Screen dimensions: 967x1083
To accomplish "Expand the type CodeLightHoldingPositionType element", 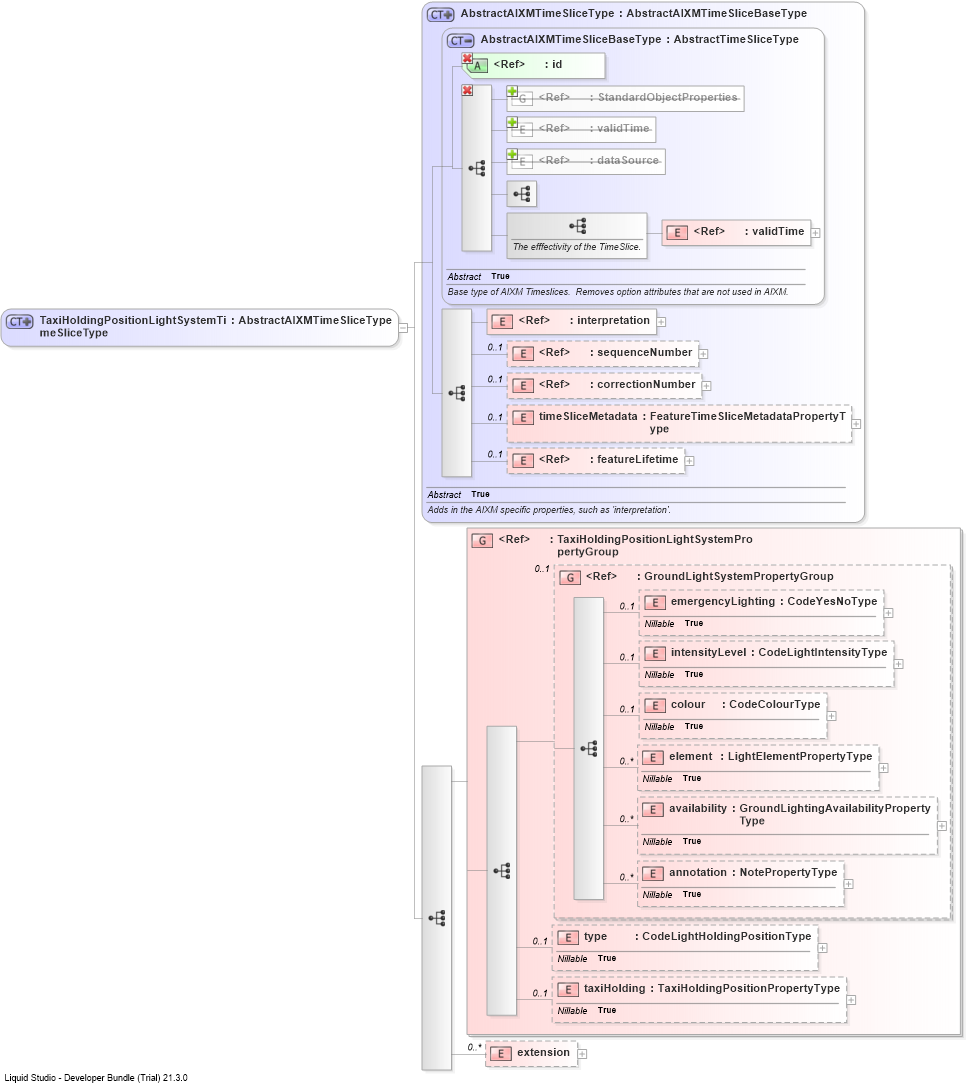I will (x=823, y=948).
